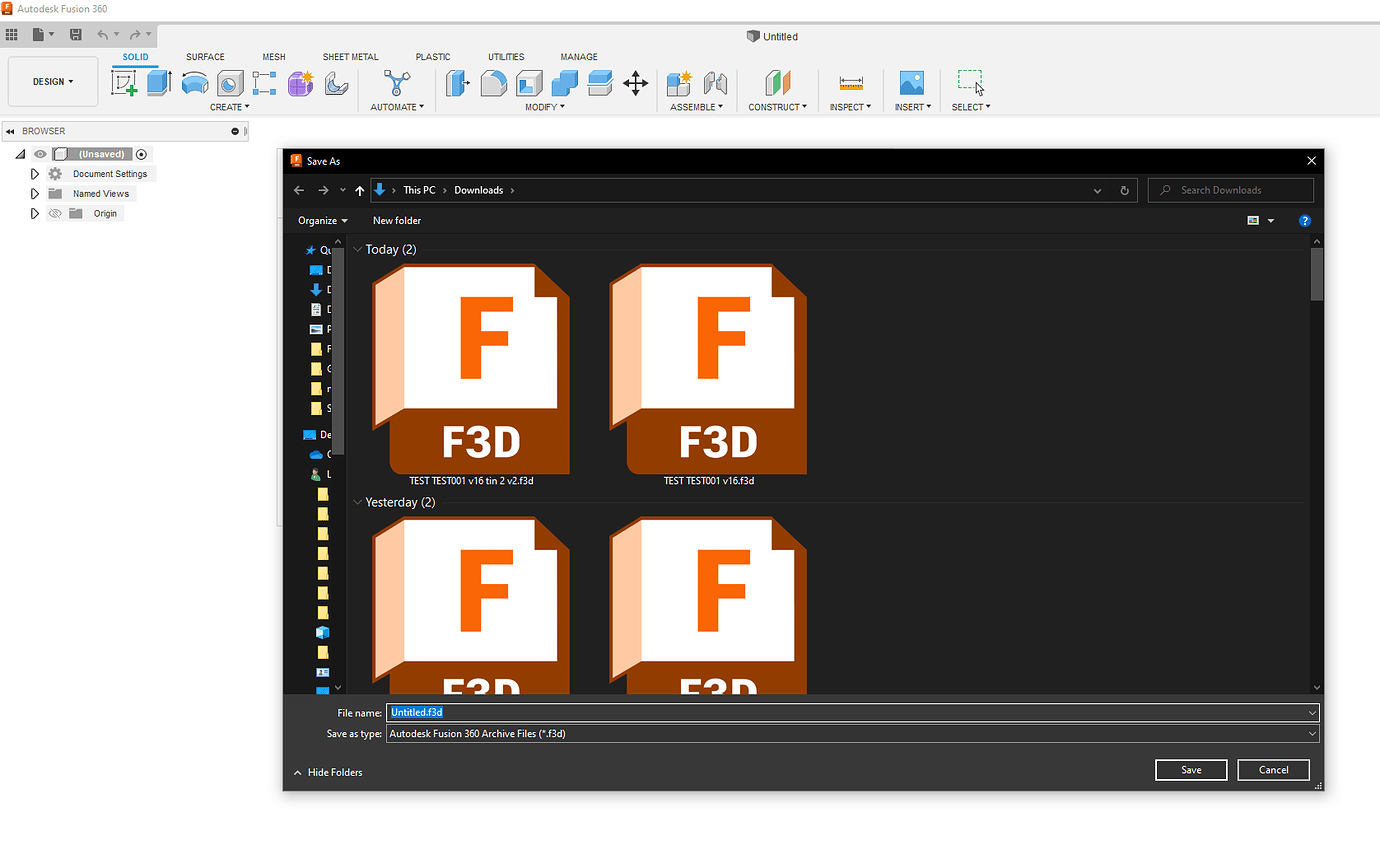Choose the Fillet tool
This screenshot has height=858, width=1380.
pyautogui.click(x=493, y=83)
